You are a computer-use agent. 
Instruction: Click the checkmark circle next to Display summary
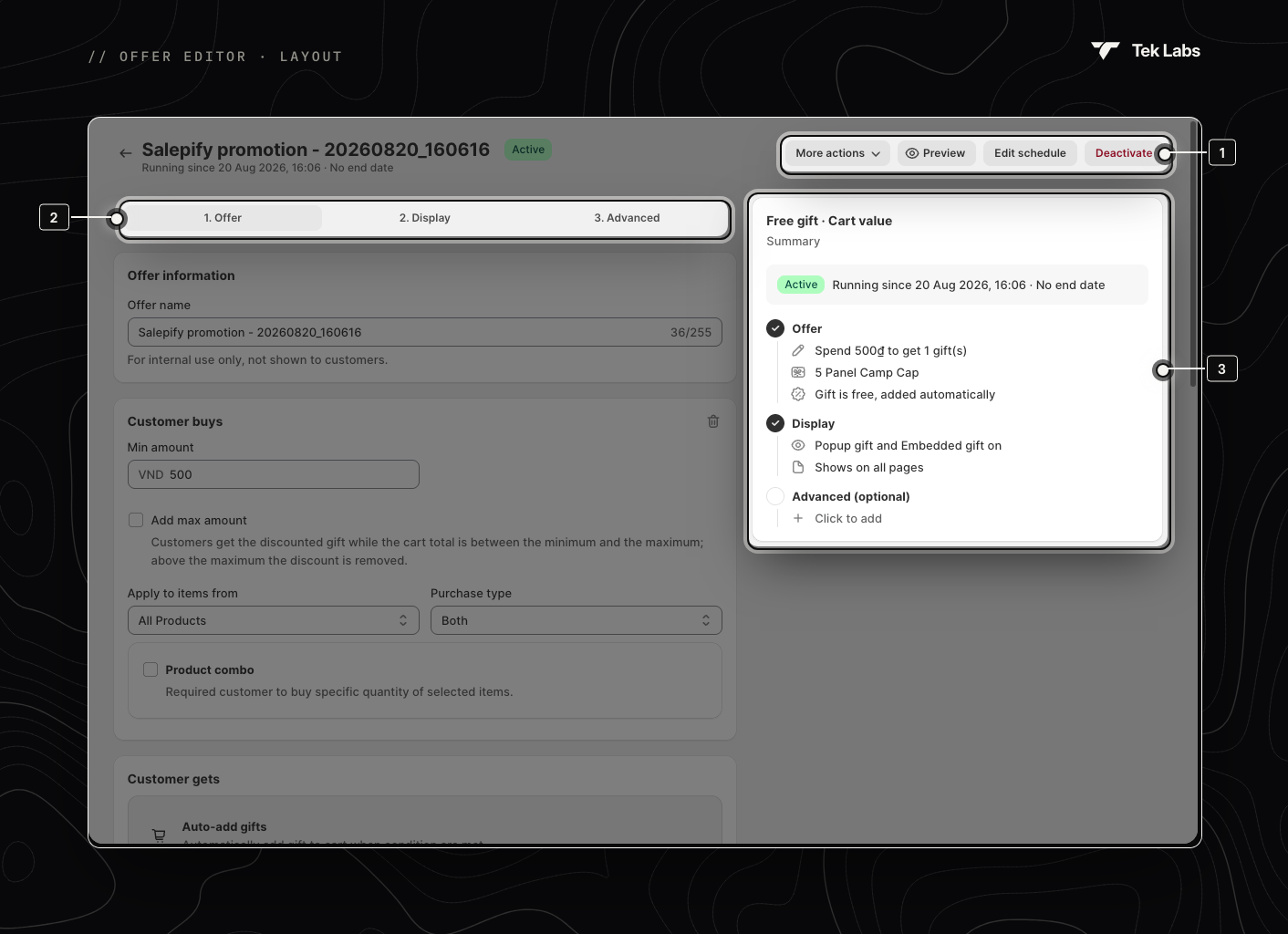click(x=775, y=423)
